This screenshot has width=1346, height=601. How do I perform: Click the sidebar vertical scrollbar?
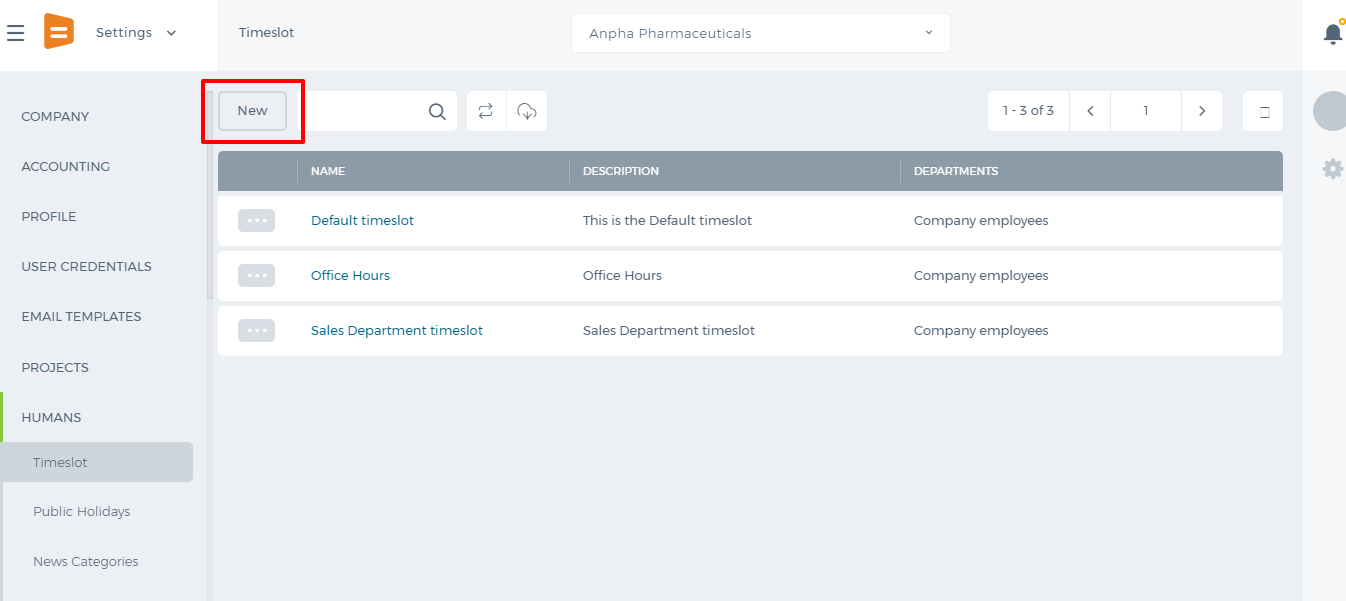(x=210, y=195)
